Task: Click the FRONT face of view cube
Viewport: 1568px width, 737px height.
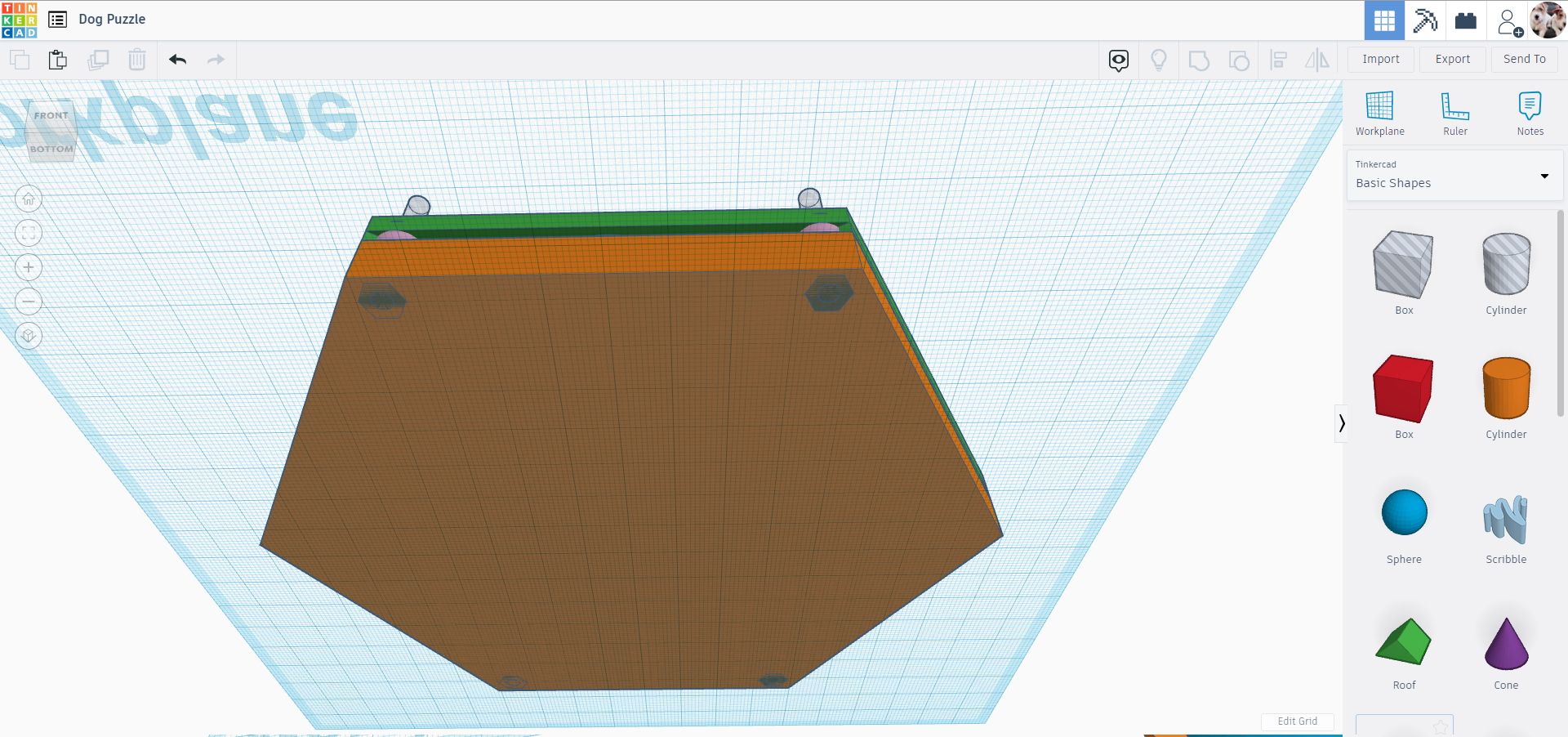Action: point(51,115)
